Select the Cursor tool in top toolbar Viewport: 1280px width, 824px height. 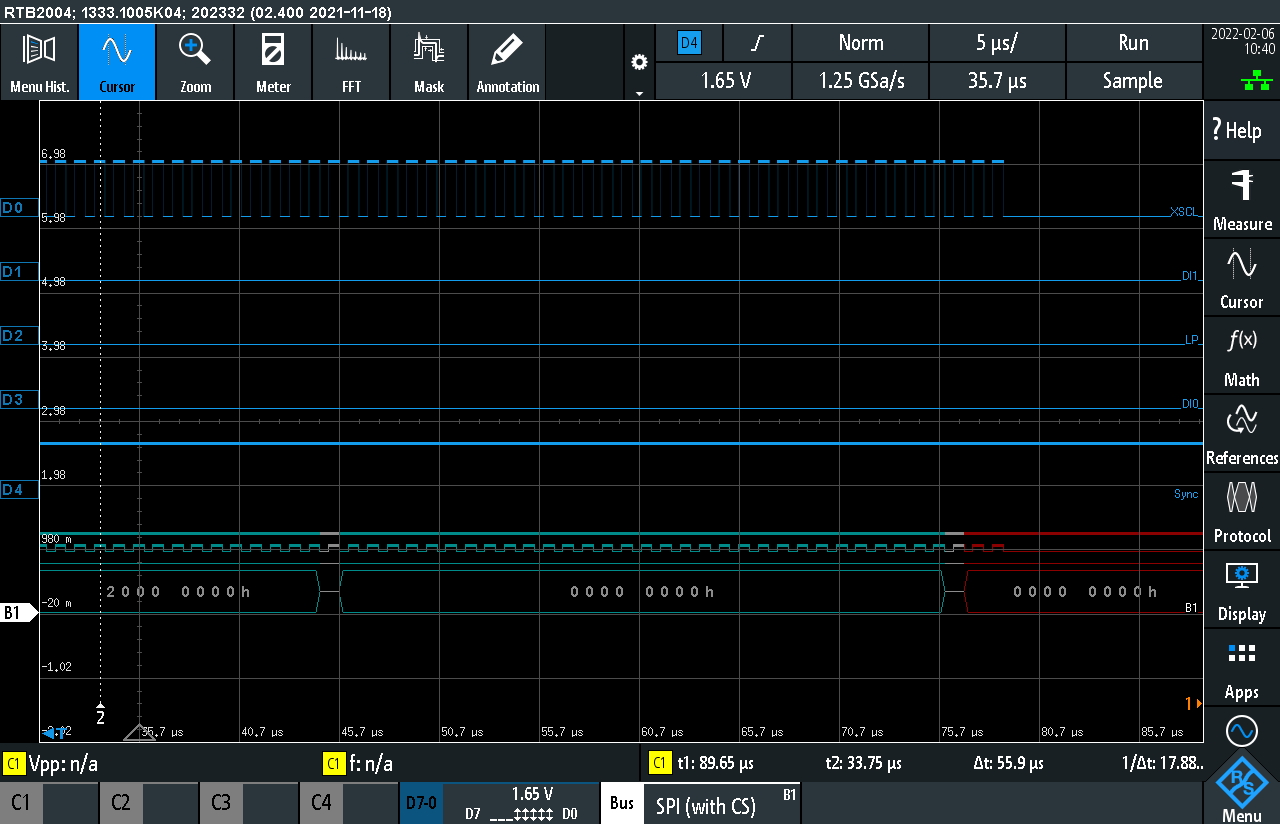pyautogui.click(x=117, y=62)
